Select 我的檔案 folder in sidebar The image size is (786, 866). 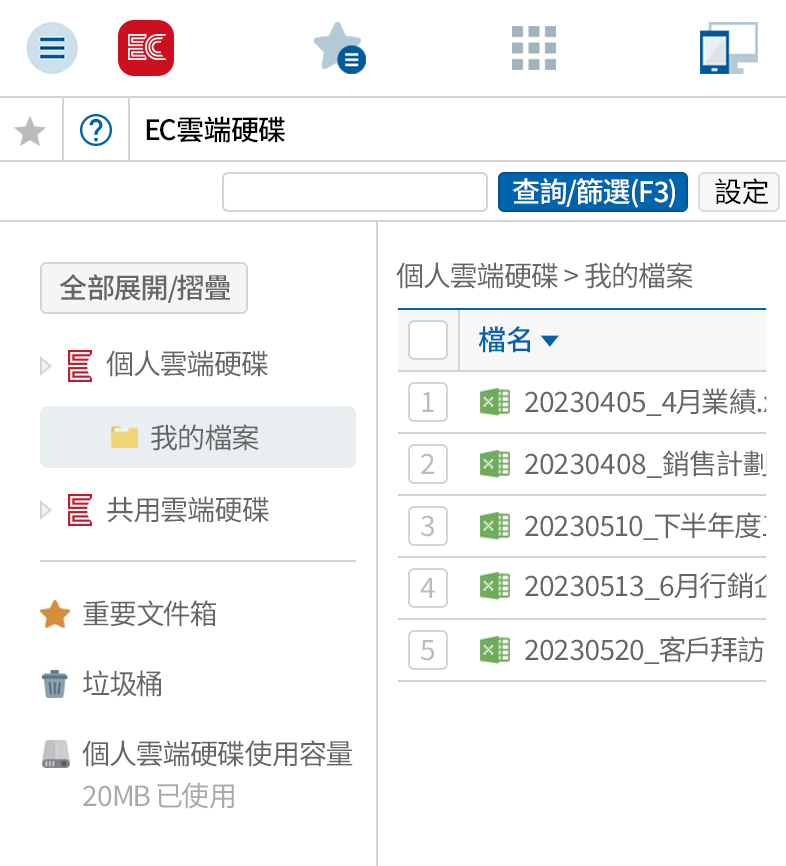(204, 437)
